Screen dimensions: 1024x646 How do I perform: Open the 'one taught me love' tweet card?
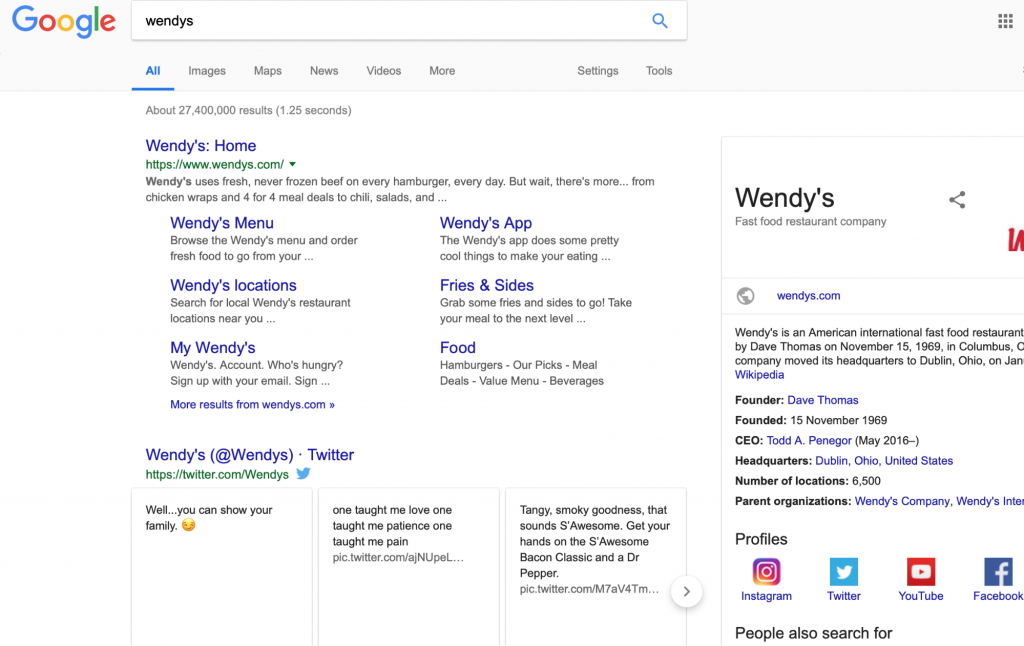409,567
